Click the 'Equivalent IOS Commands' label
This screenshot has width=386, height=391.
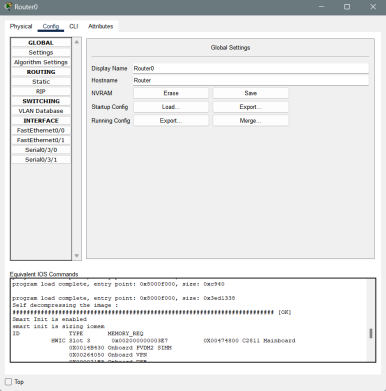click(x=44, y=274)
